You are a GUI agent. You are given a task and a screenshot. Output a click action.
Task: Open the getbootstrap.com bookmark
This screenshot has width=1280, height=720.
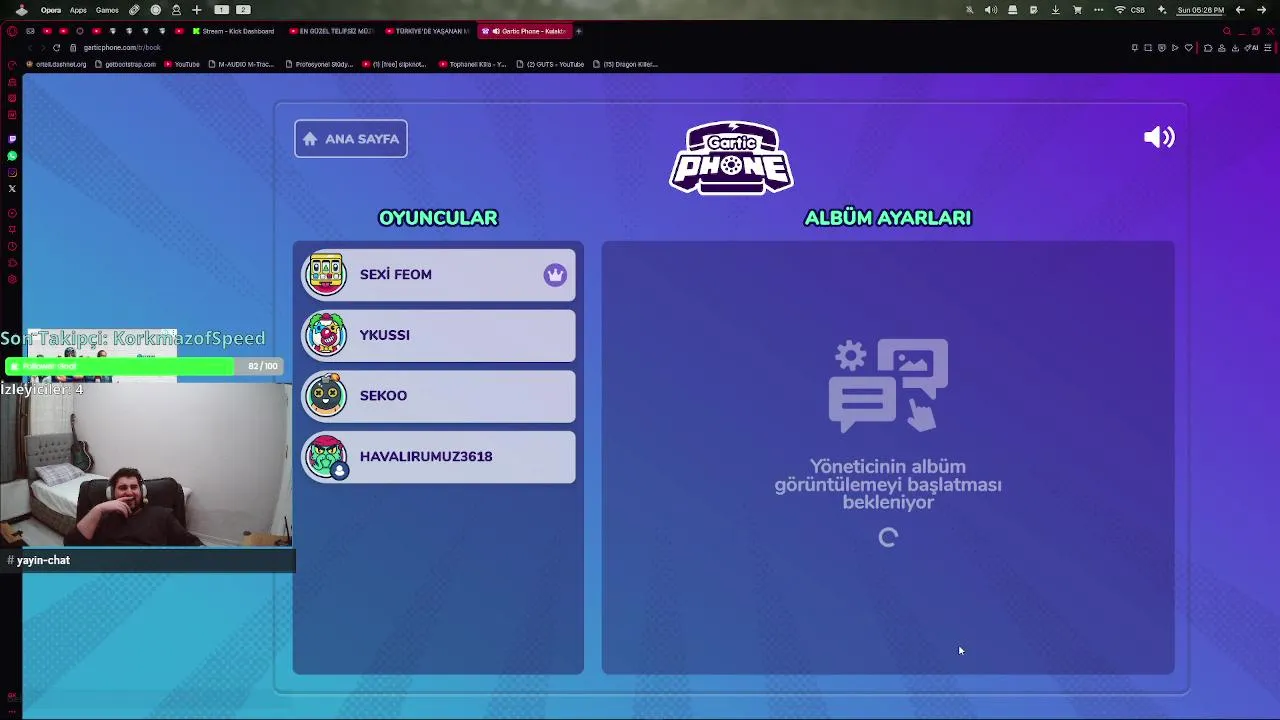tap(125, 64)
